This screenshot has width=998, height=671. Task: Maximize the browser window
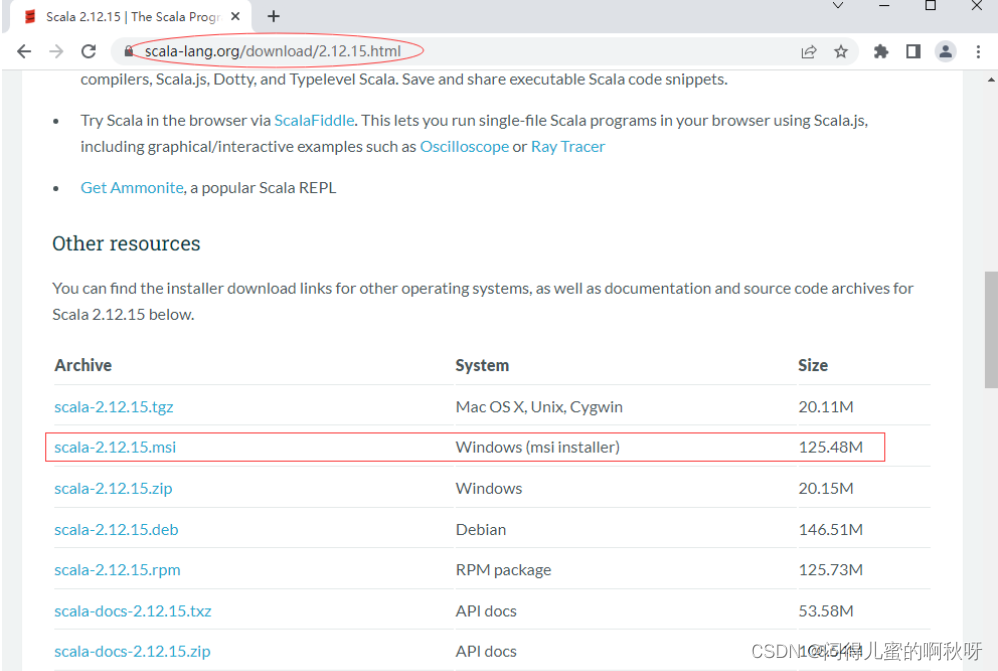tap(930, 6)
